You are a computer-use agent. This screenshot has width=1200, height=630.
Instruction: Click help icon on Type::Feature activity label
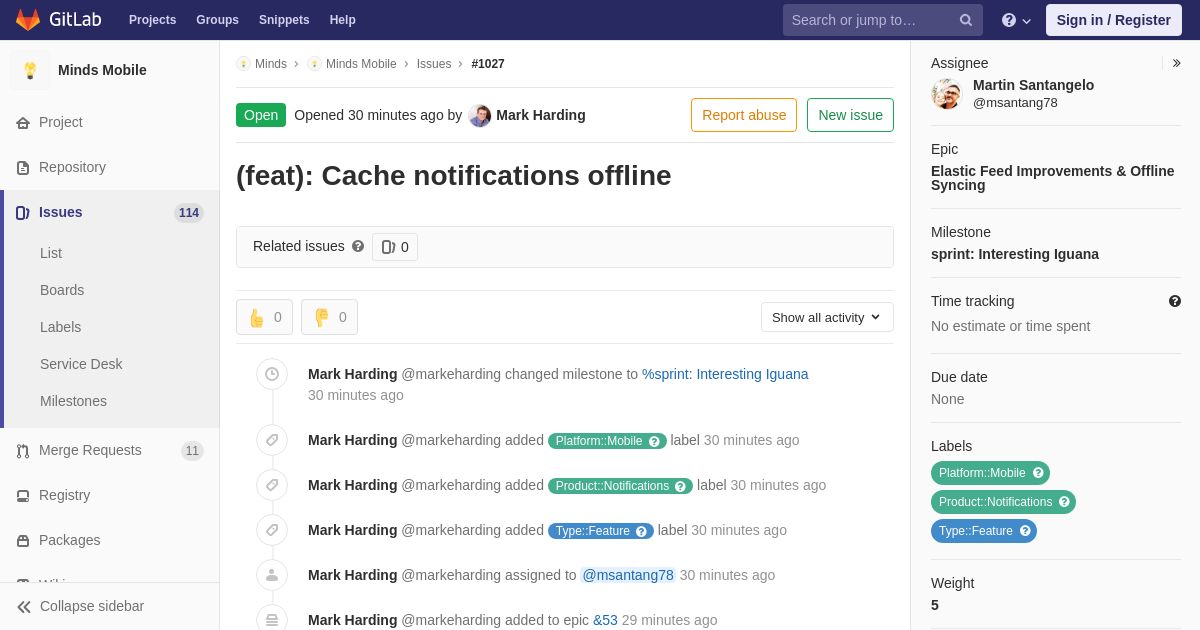[641, 531]
